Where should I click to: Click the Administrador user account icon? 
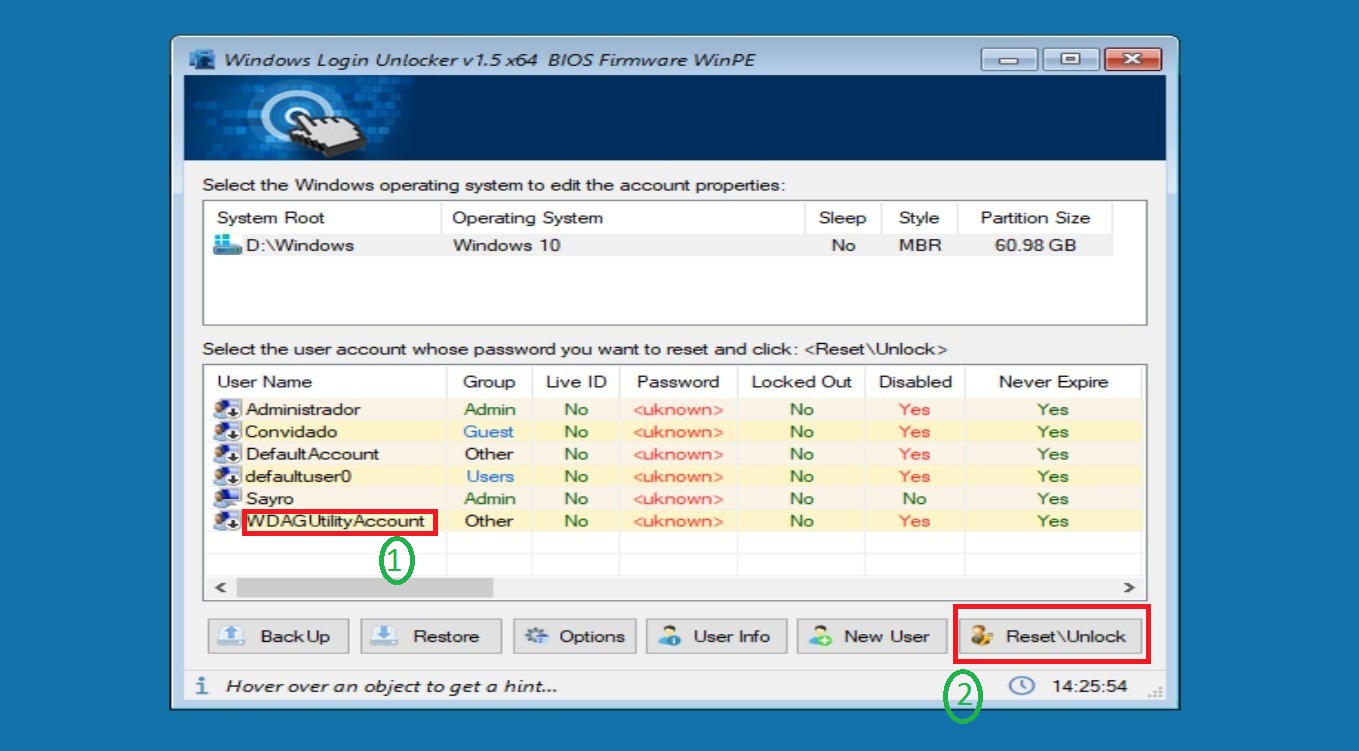(226, 409)
